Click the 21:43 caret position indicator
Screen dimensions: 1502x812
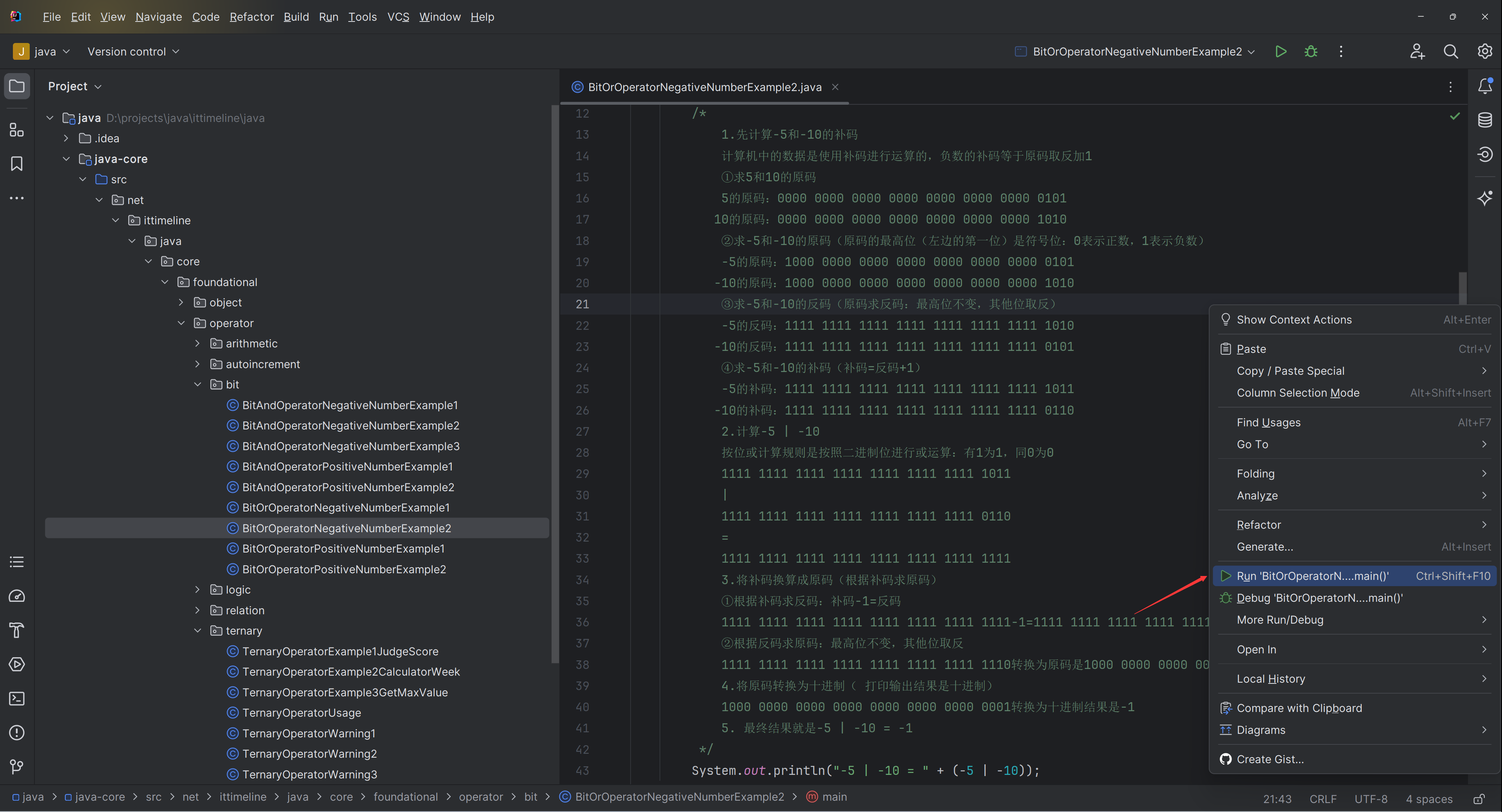pos(1277,799)
